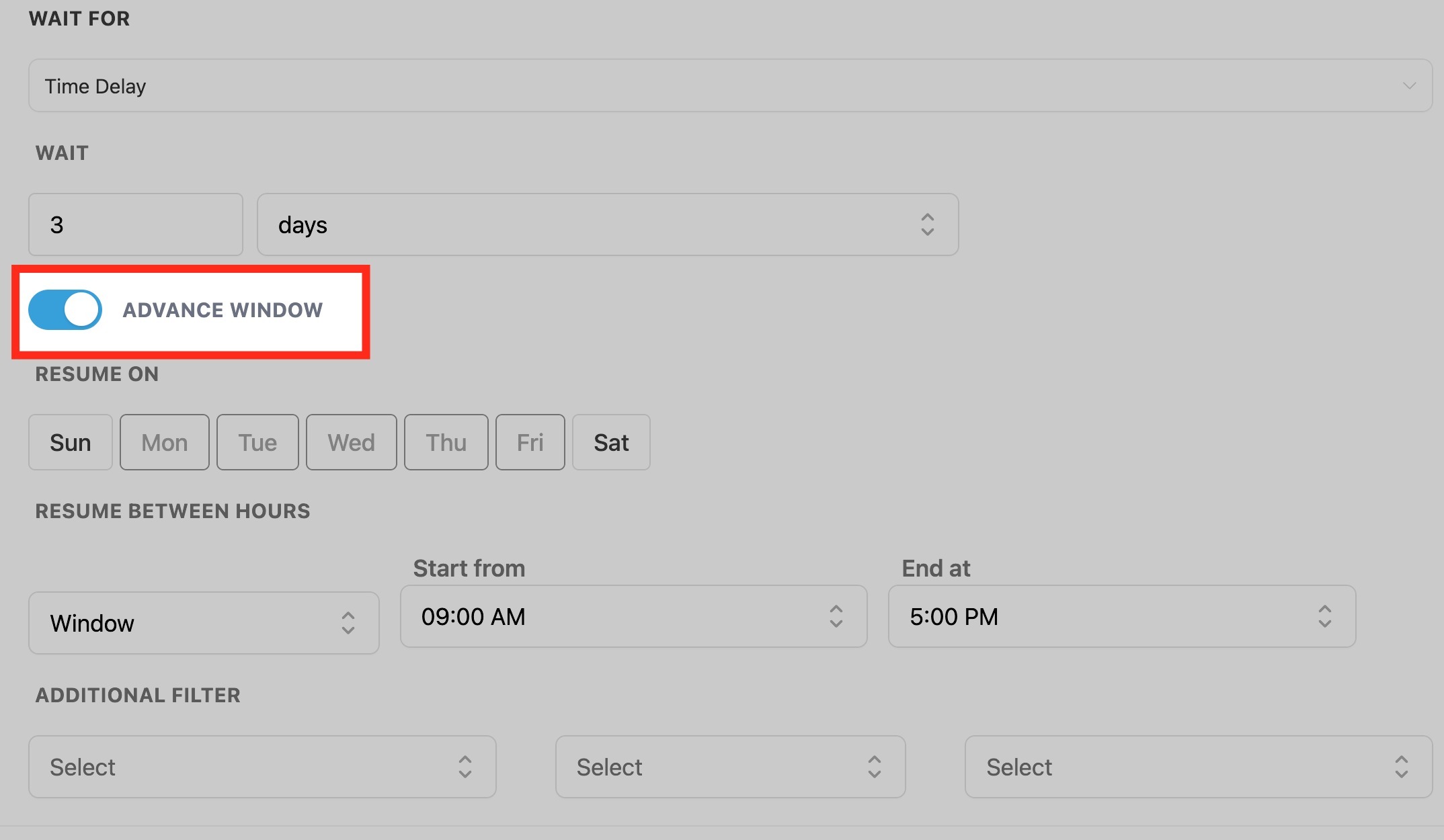The image size is (1444, 840).
Task: Open the Window mode dropdown
Action: tap(203, 623)
